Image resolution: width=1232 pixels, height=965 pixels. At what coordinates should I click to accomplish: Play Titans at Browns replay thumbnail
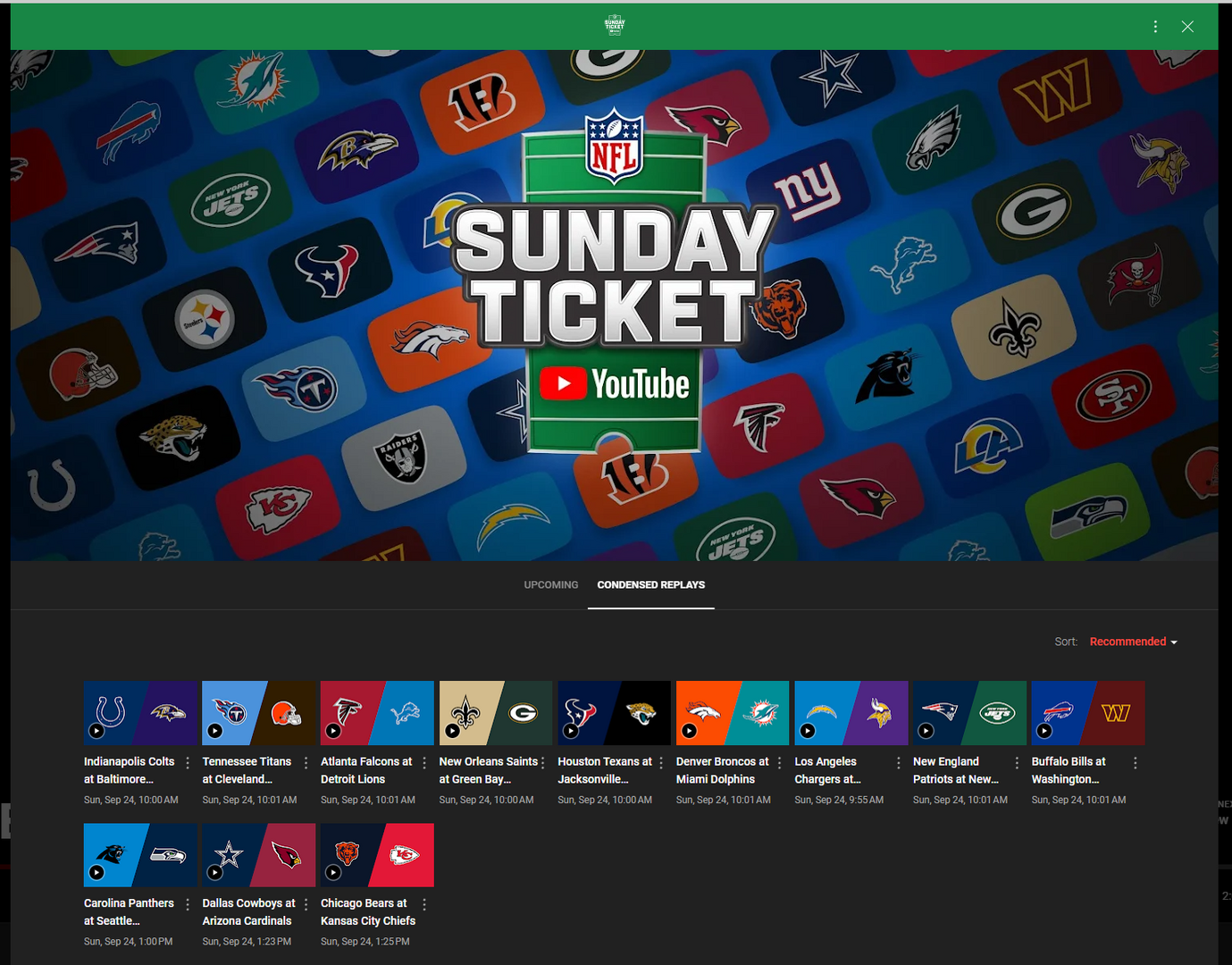pyautogui.click(x=259, y=713)
